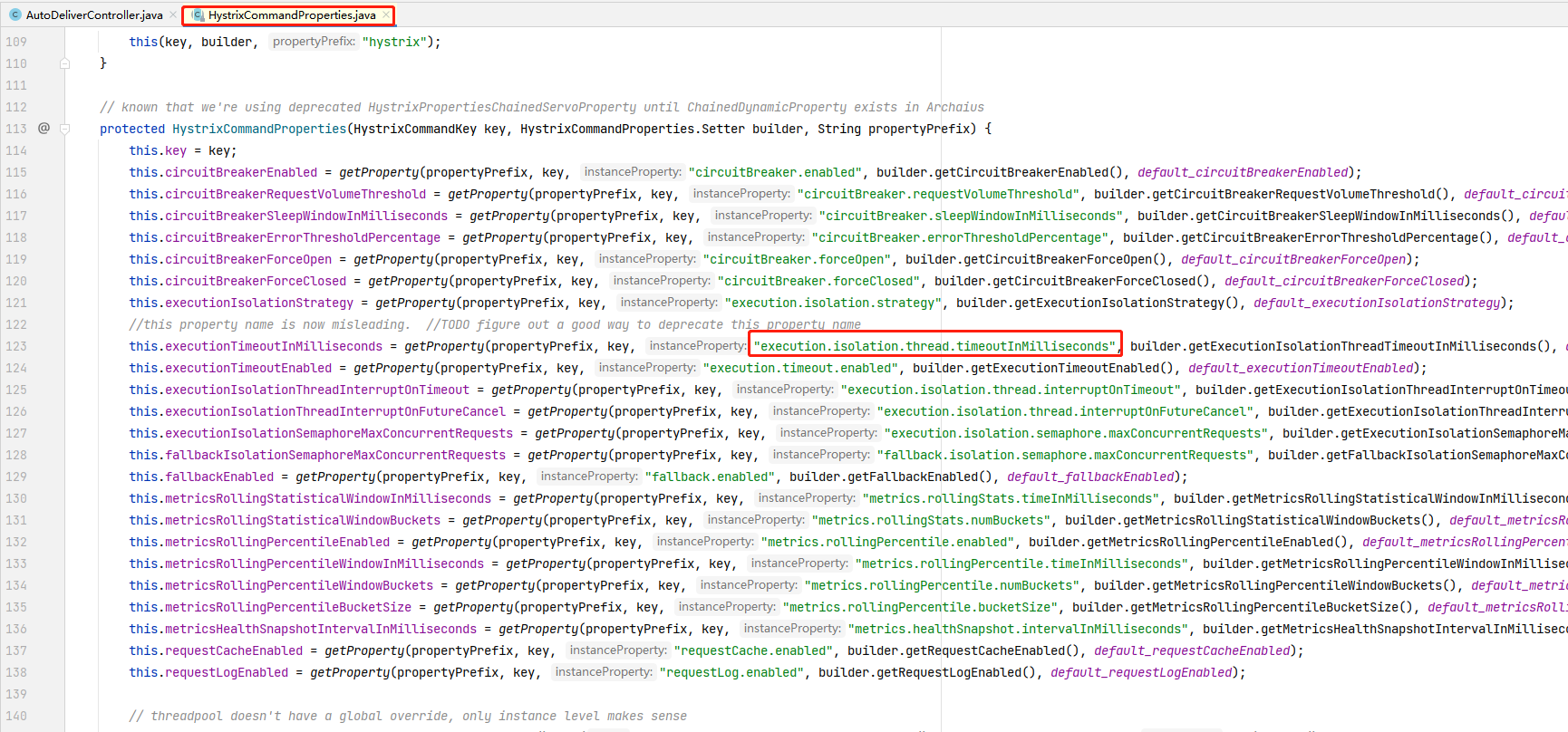Click the @ gutter icon on line 113
Screen dimensions: 1568x732
click(44, 129)
